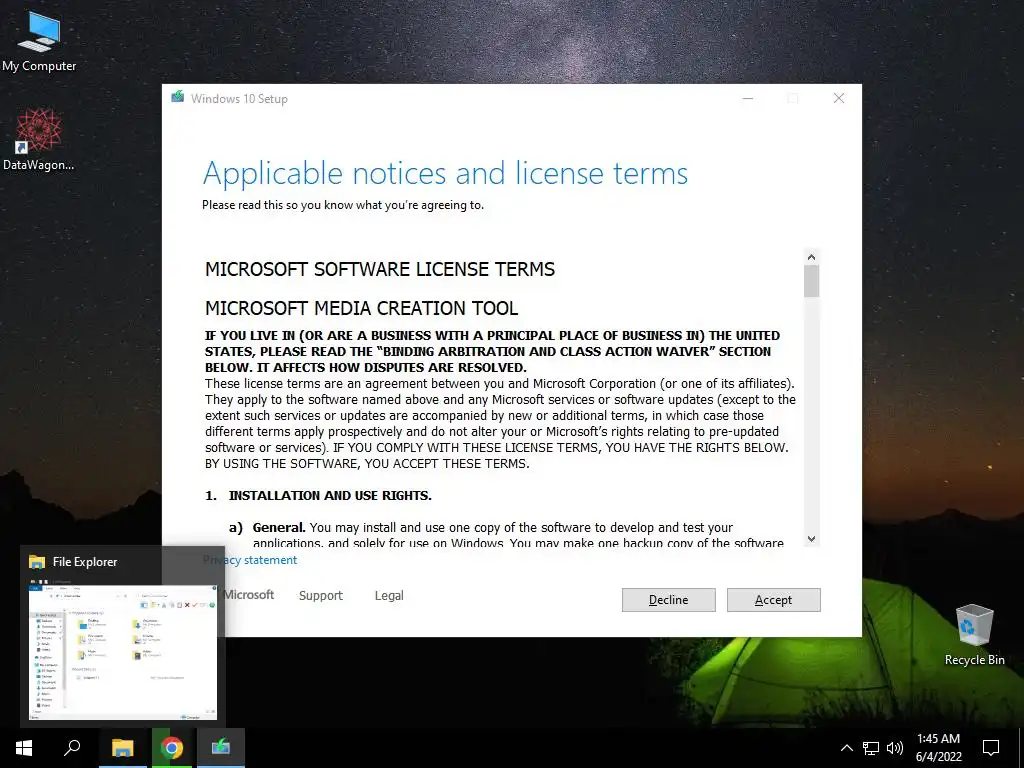Screen dimensions: 1024x768
Task: Click the 'Please read this so you know' subtitle
Action: (343, 205)
